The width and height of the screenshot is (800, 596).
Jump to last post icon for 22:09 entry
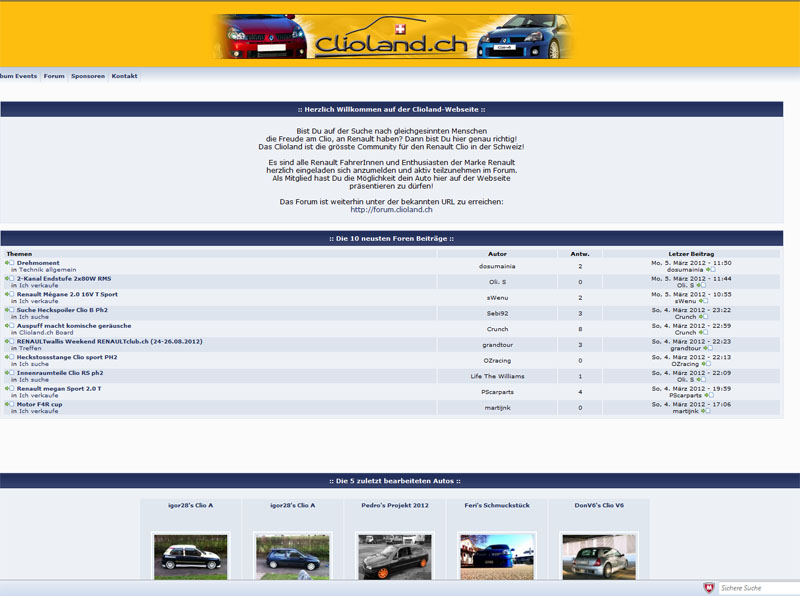702,380
